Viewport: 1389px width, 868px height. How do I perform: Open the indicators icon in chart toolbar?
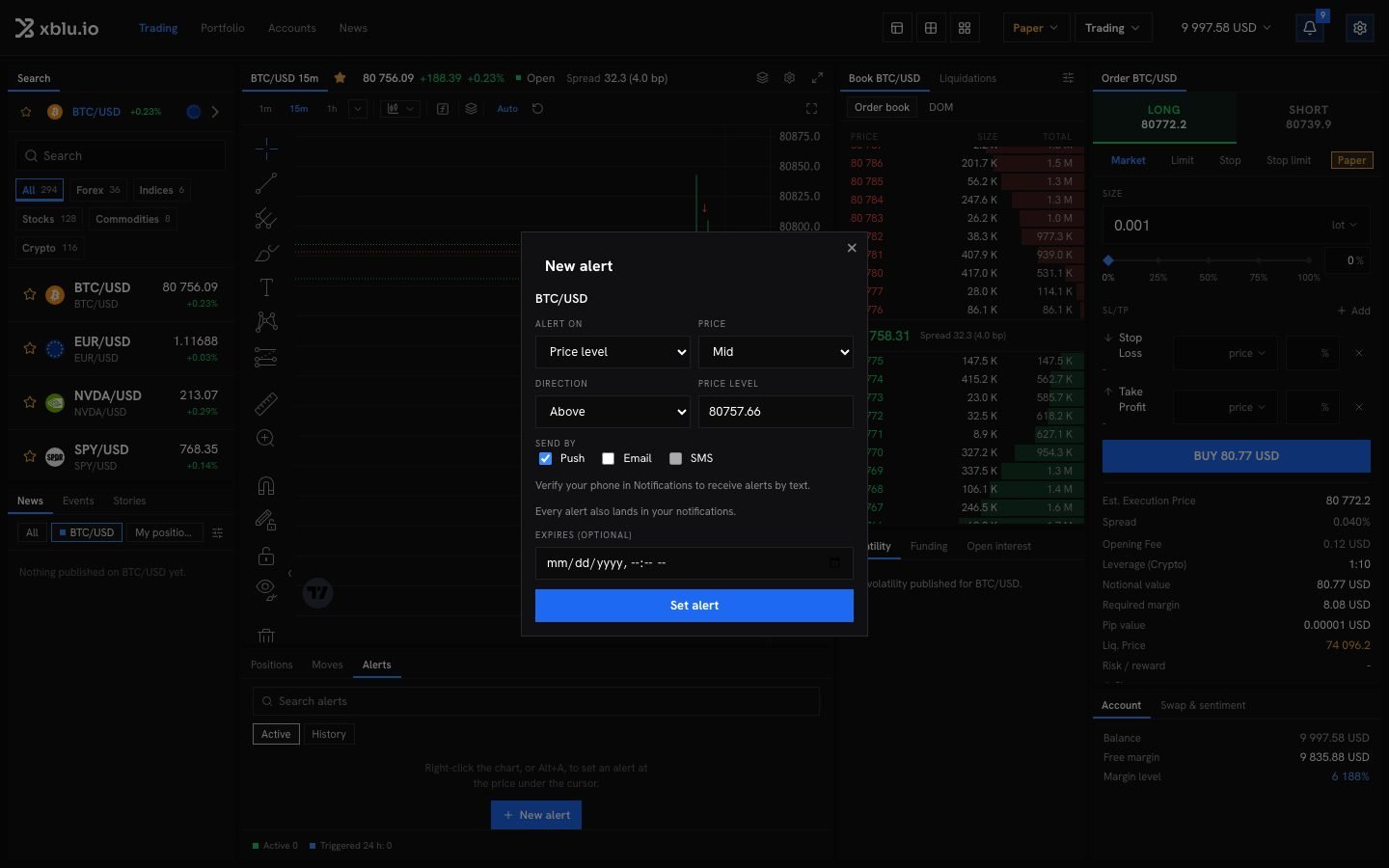(443, 109)
